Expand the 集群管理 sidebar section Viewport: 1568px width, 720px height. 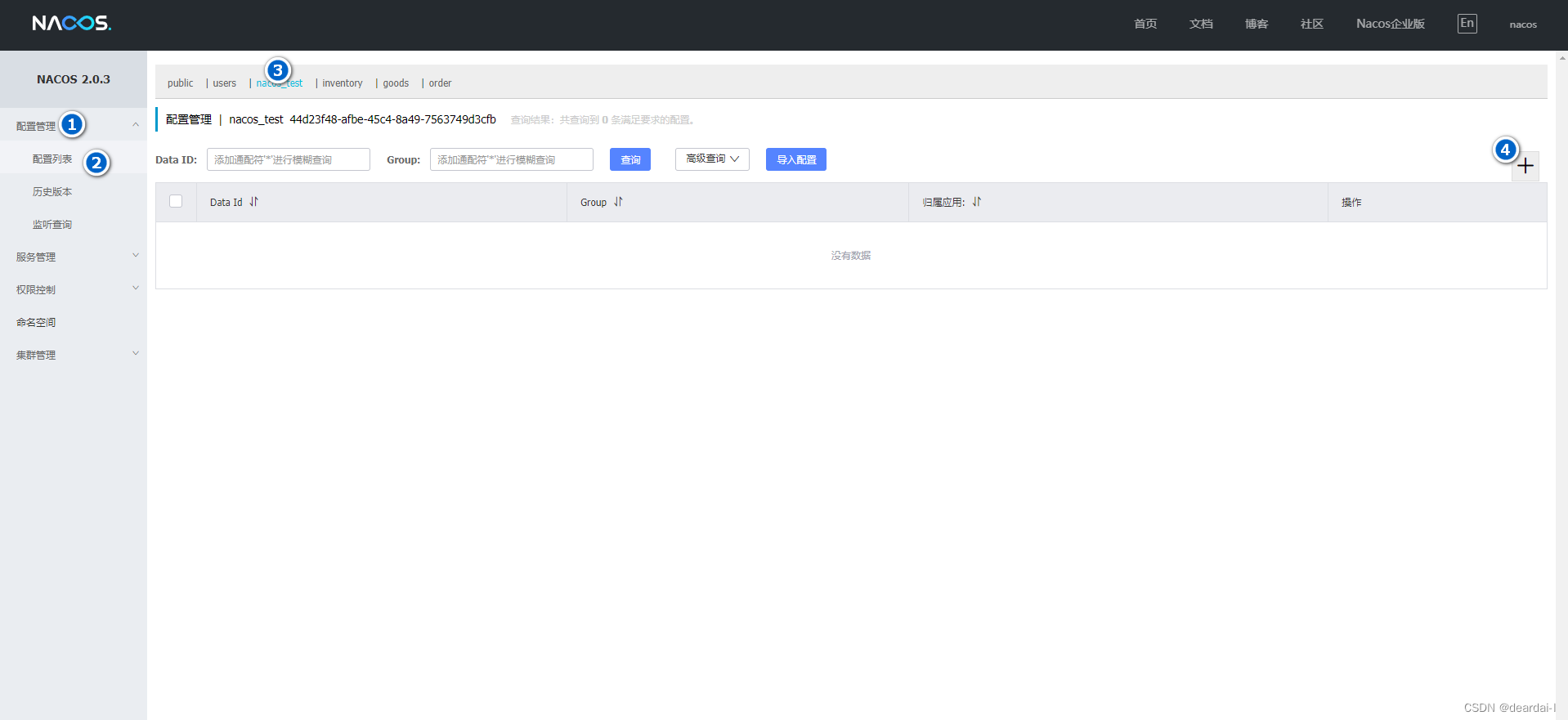click(x=74, y=355)
